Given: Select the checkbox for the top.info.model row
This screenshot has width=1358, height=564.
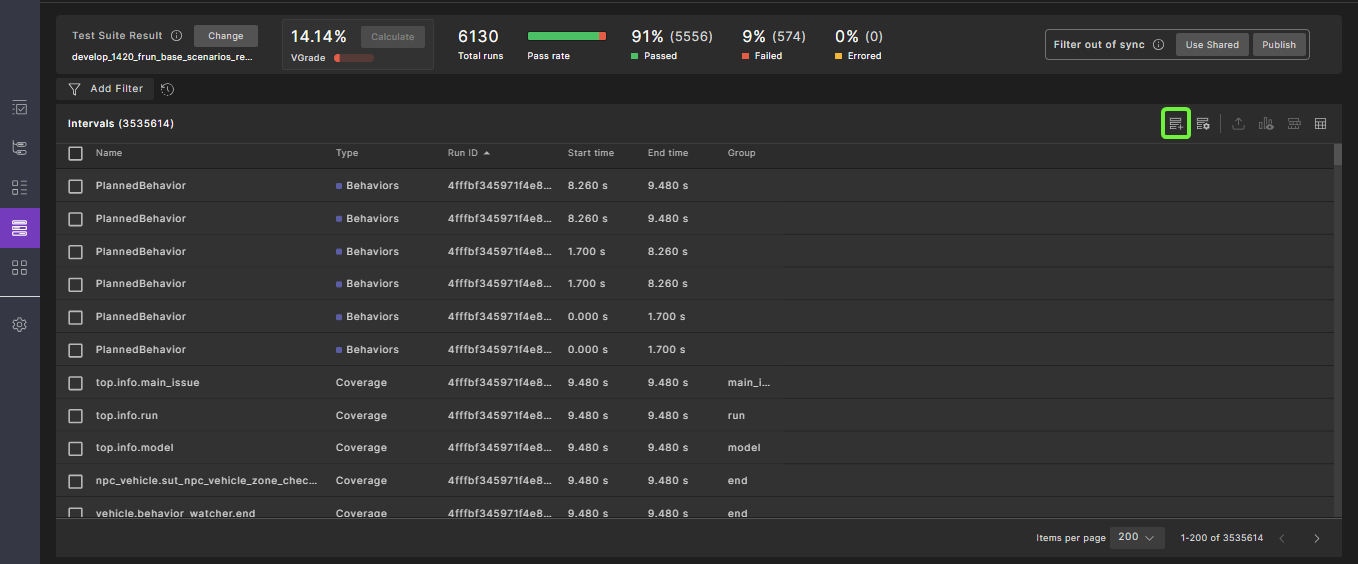Looking at the screenshot, I should [76, 448].
